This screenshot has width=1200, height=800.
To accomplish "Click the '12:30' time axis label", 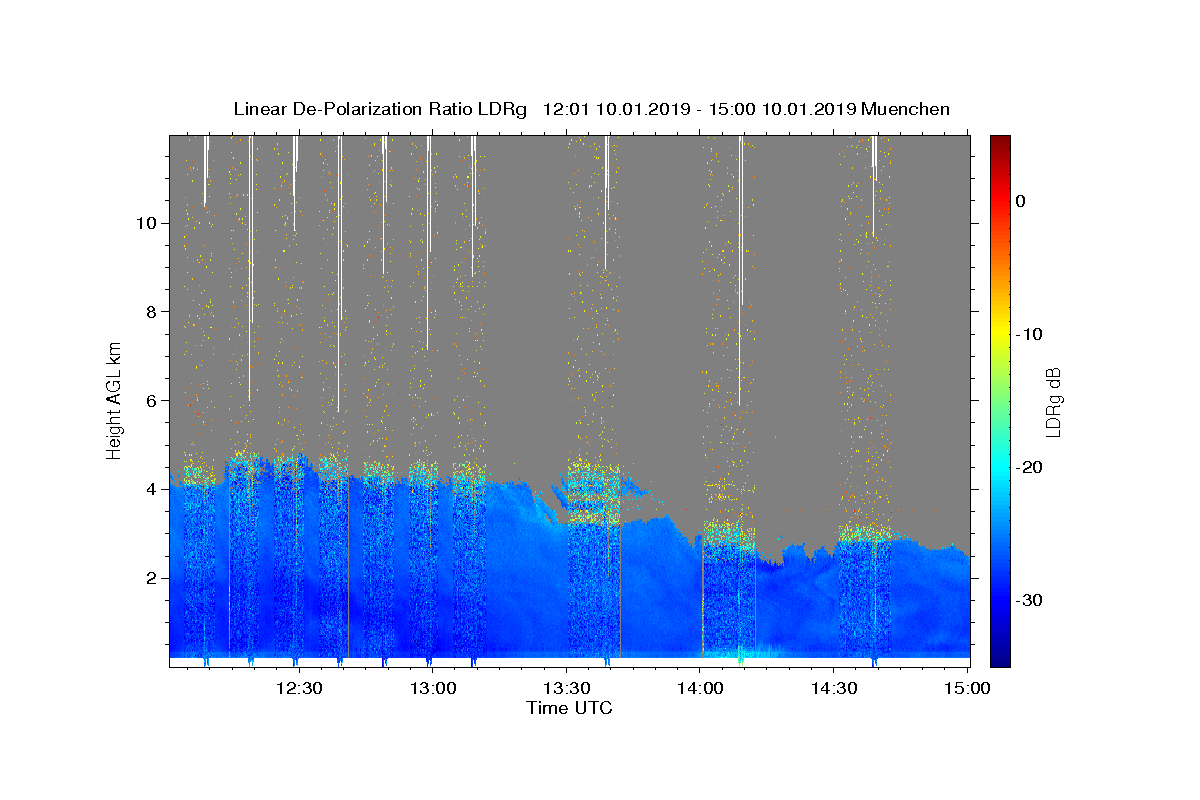I will [298, 688].
